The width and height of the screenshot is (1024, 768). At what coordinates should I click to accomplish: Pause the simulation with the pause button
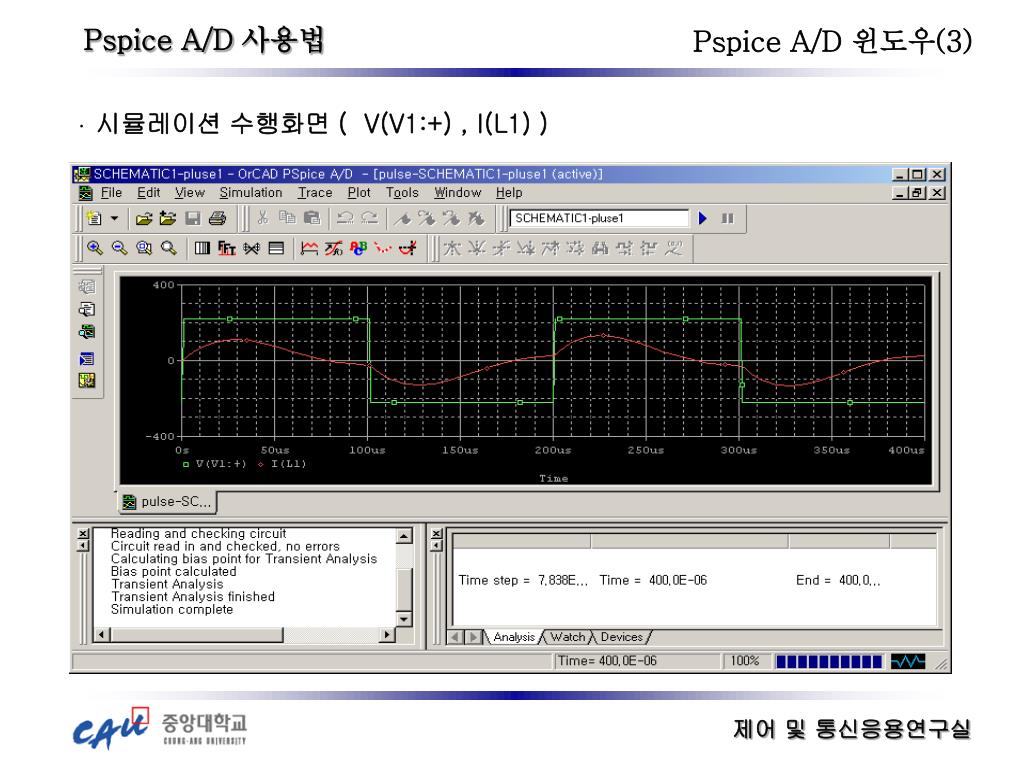point(728,218)
